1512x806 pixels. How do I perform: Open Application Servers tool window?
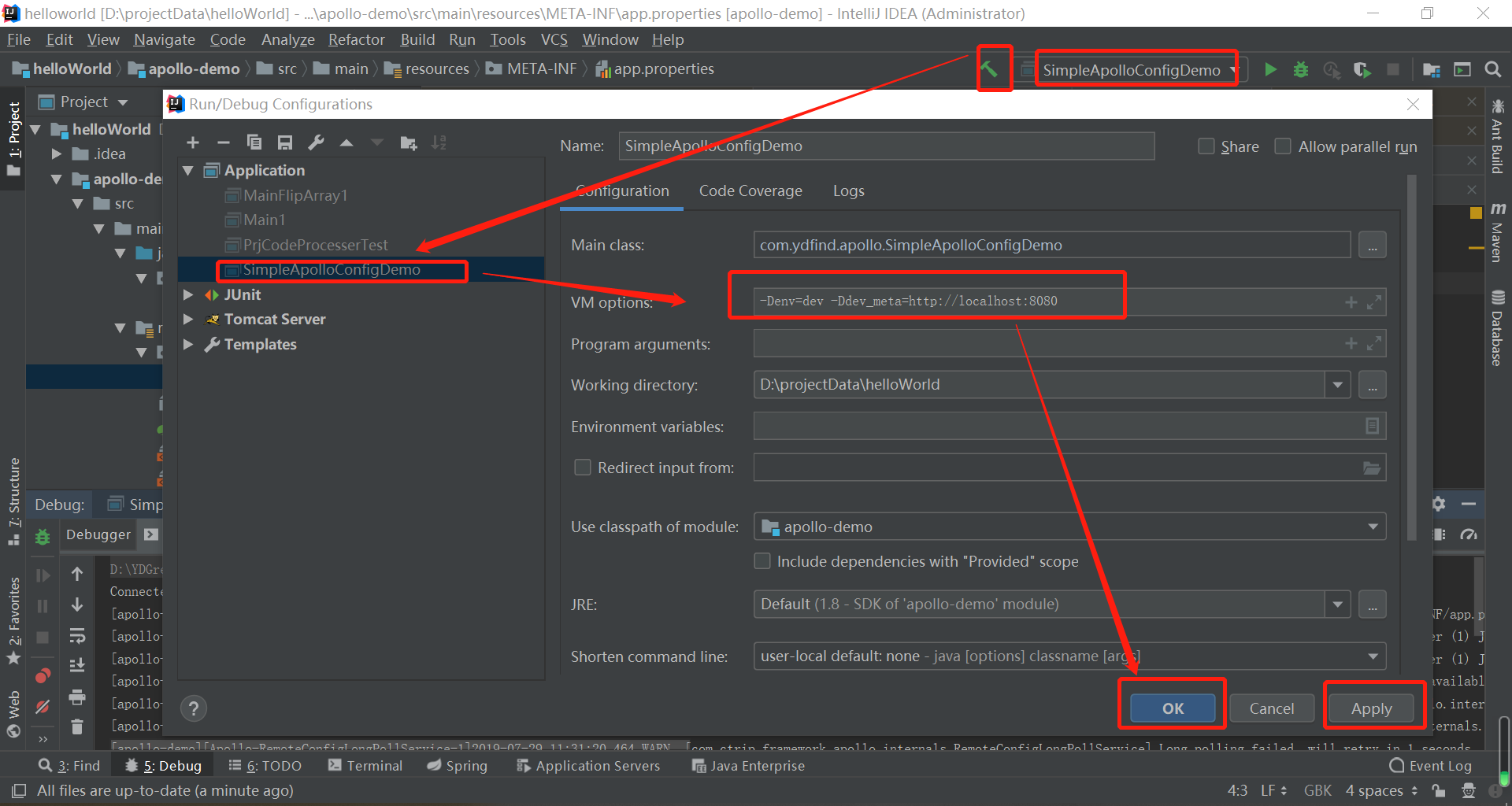(588, 766)
